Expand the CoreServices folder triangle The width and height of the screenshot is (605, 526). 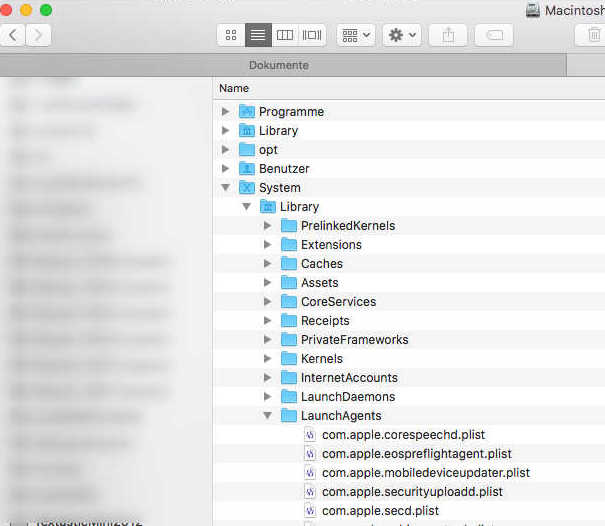click(x=267, y=302)
